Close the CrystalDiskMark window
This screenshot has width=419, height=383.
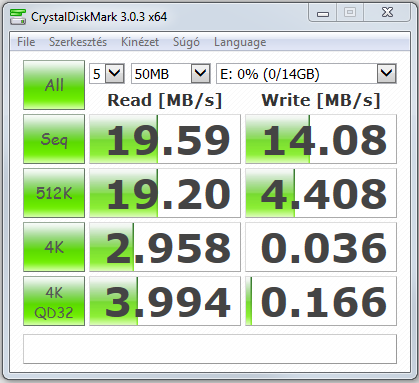coord(387,13)
